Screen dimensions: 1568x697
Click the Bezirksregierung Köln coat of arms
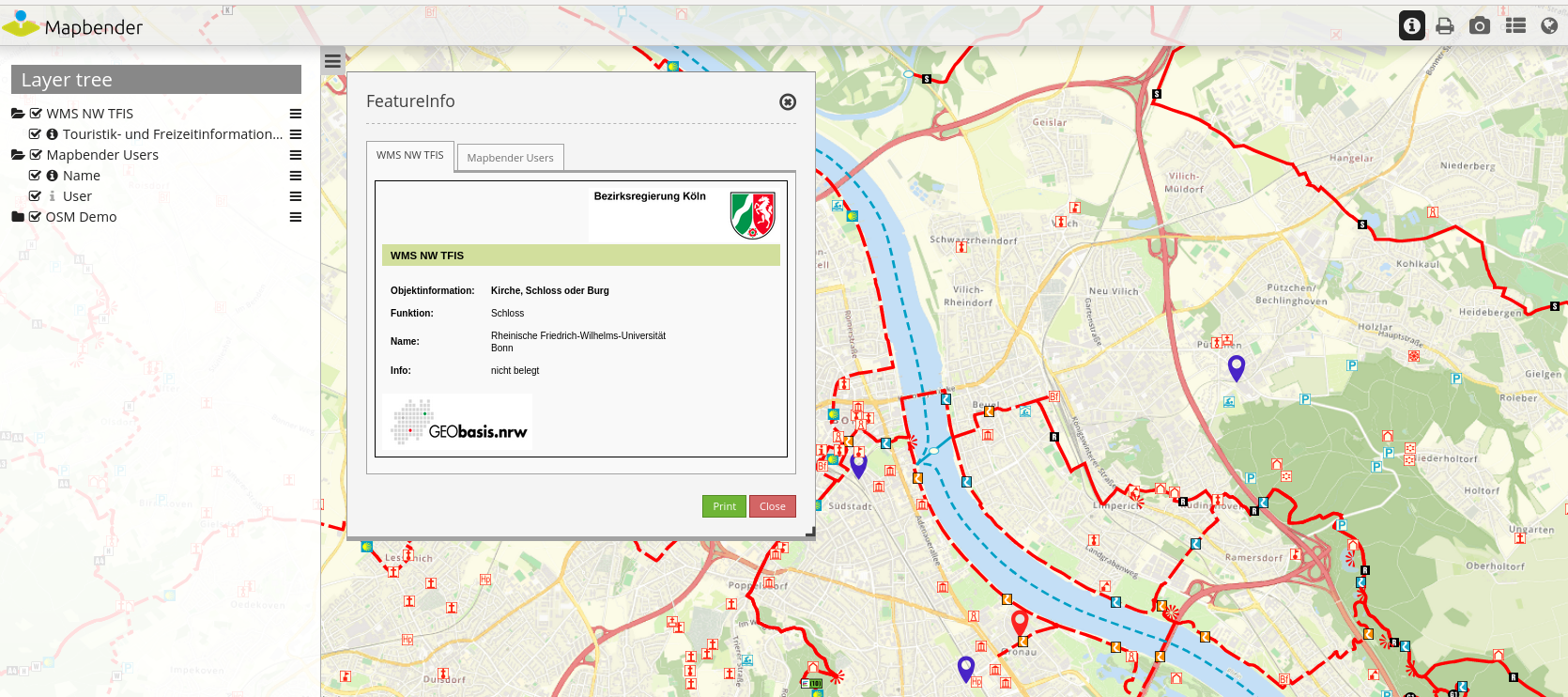[x=753, y=215]
